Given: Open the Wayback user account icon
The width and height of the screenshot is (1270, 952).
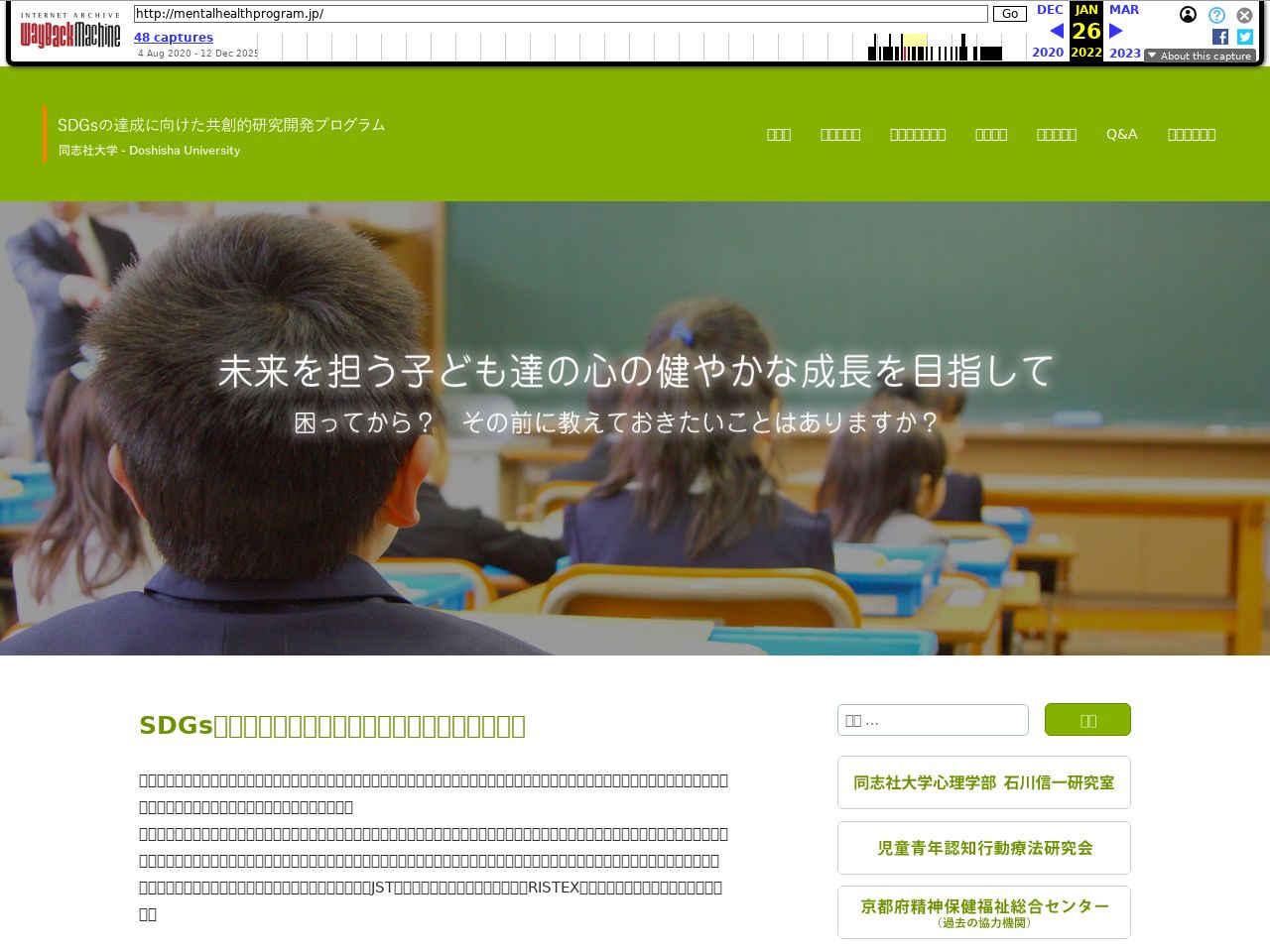Looking at the screenshot, I should pyautogui.click(x=1188, y=15).
